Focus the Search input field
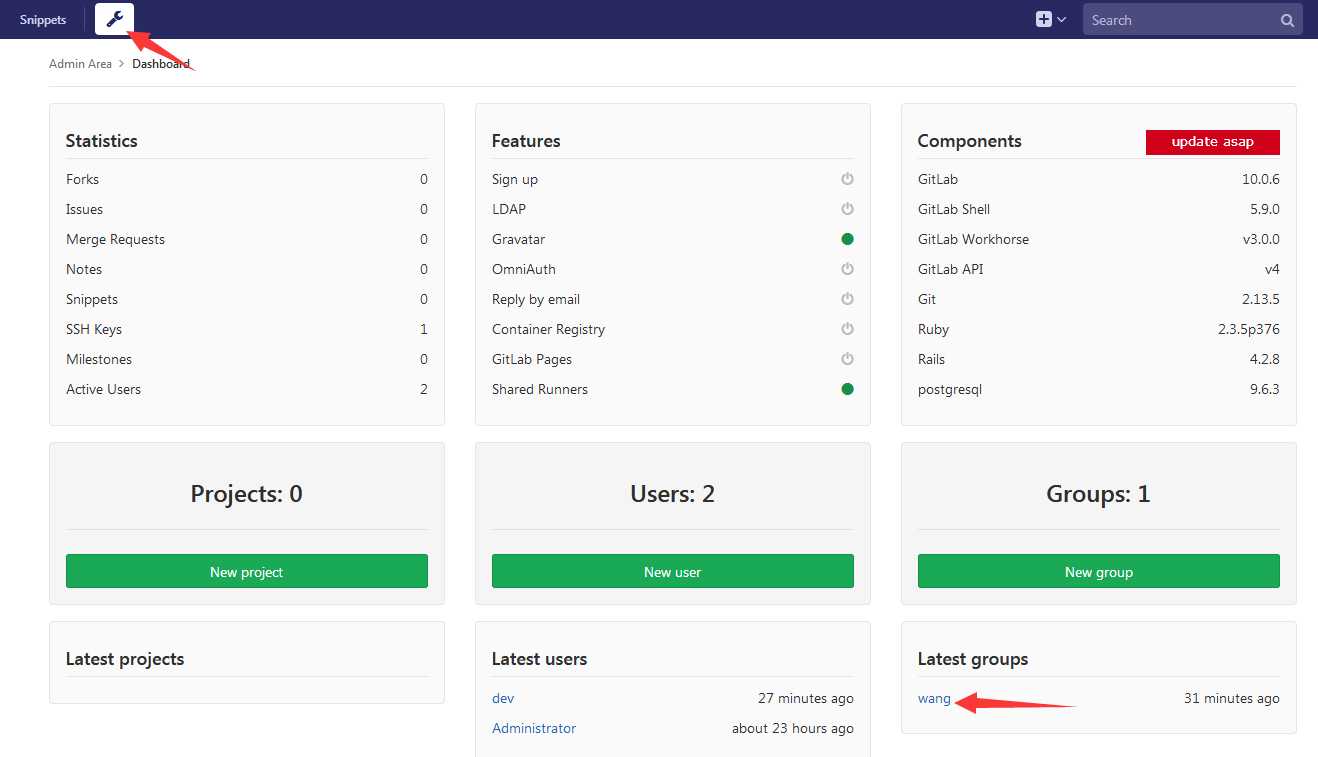The image size is (1318, 757). tap(1192, 20)
